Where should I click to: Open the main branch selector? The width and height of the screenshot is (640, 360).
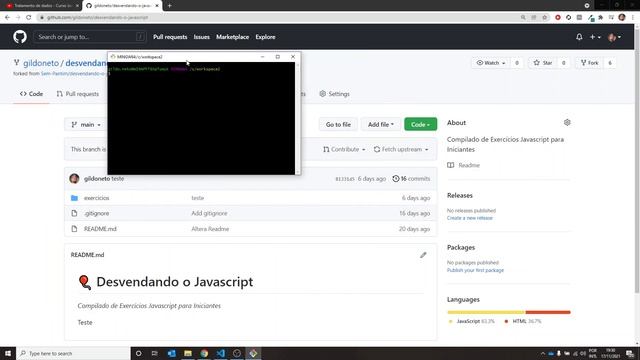click(x=86, y=124)
